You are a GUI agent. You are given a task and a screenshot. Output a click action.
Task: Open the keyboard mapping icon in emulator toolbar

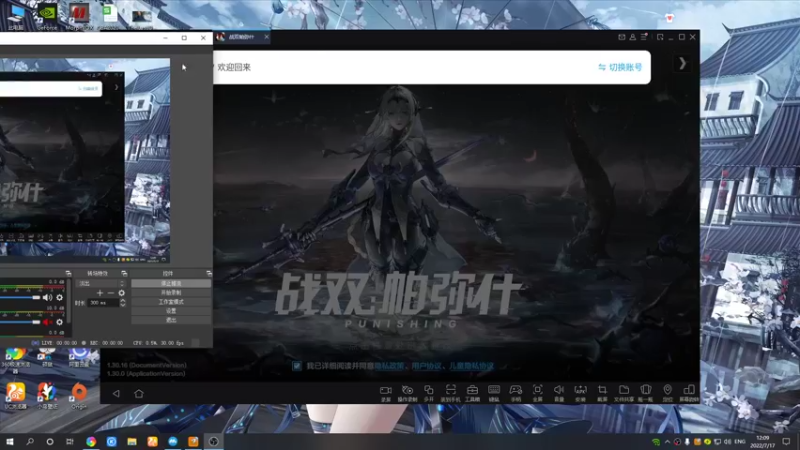coord(494,390)
